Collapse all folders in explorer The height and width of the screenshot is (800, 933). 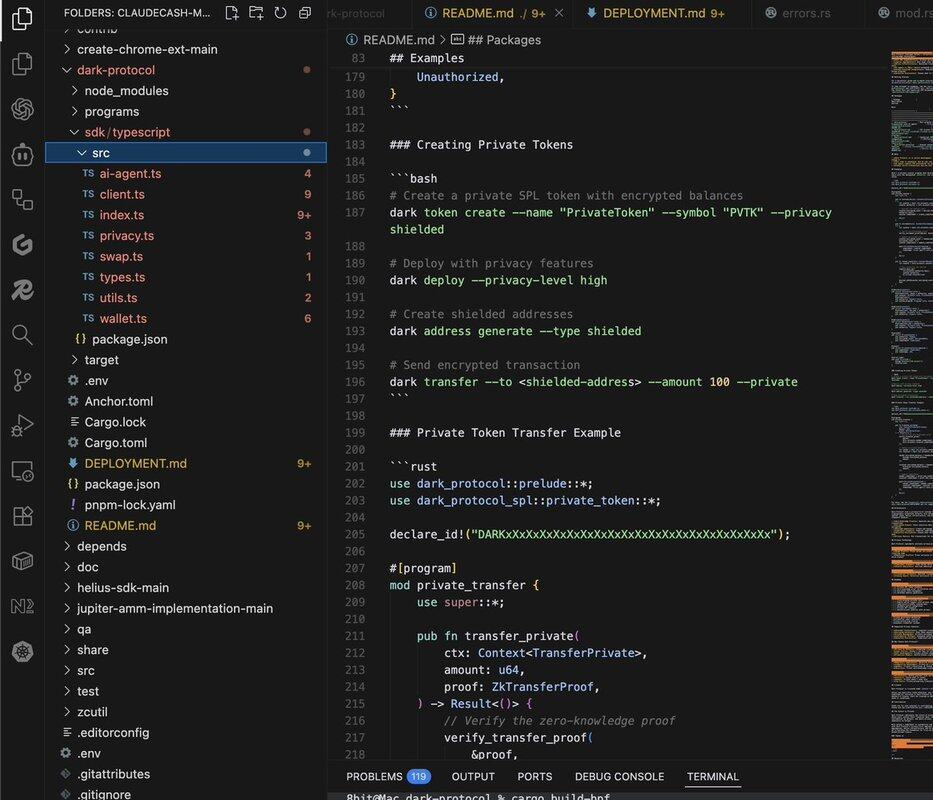coord(303,13)
